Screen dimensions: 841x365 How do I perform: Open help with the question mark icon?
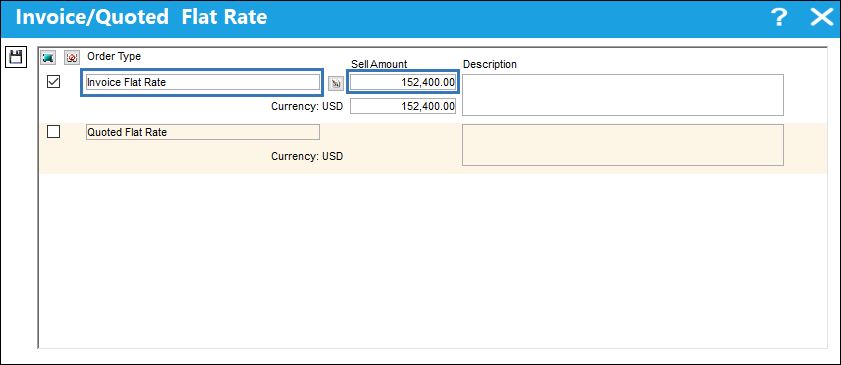point(778,18)
